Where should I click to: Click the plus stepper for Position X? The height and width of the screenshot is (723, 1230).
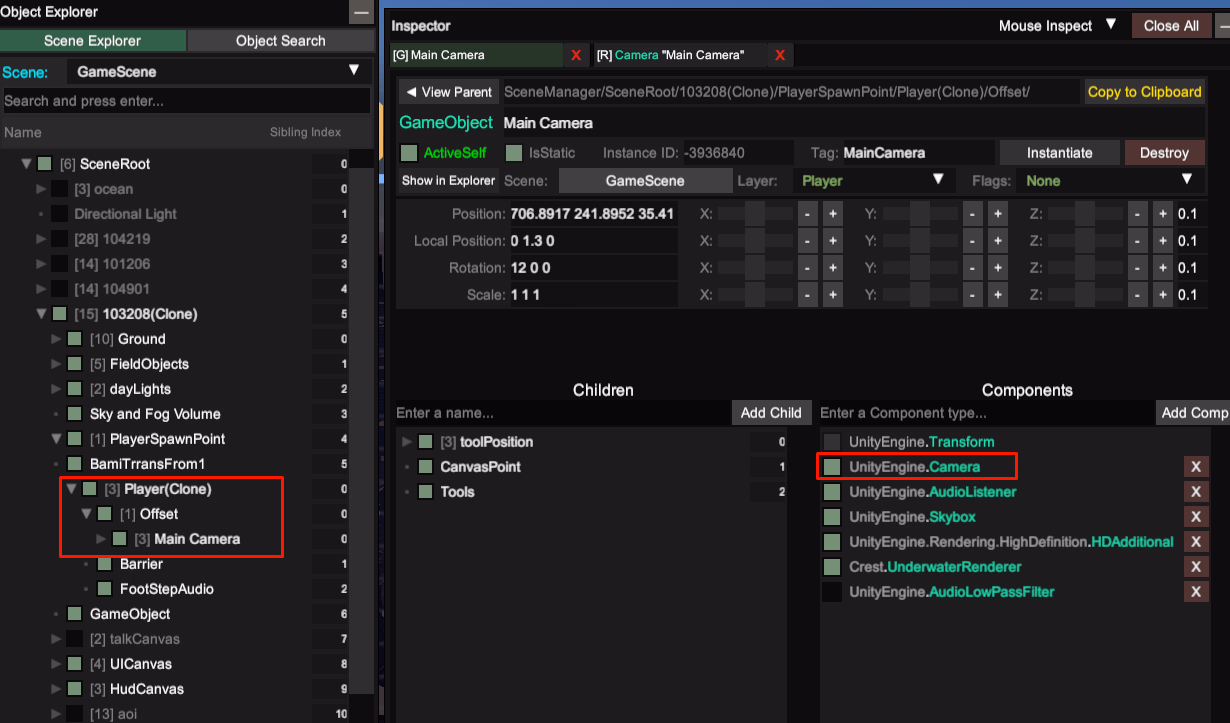pos(833,214)
